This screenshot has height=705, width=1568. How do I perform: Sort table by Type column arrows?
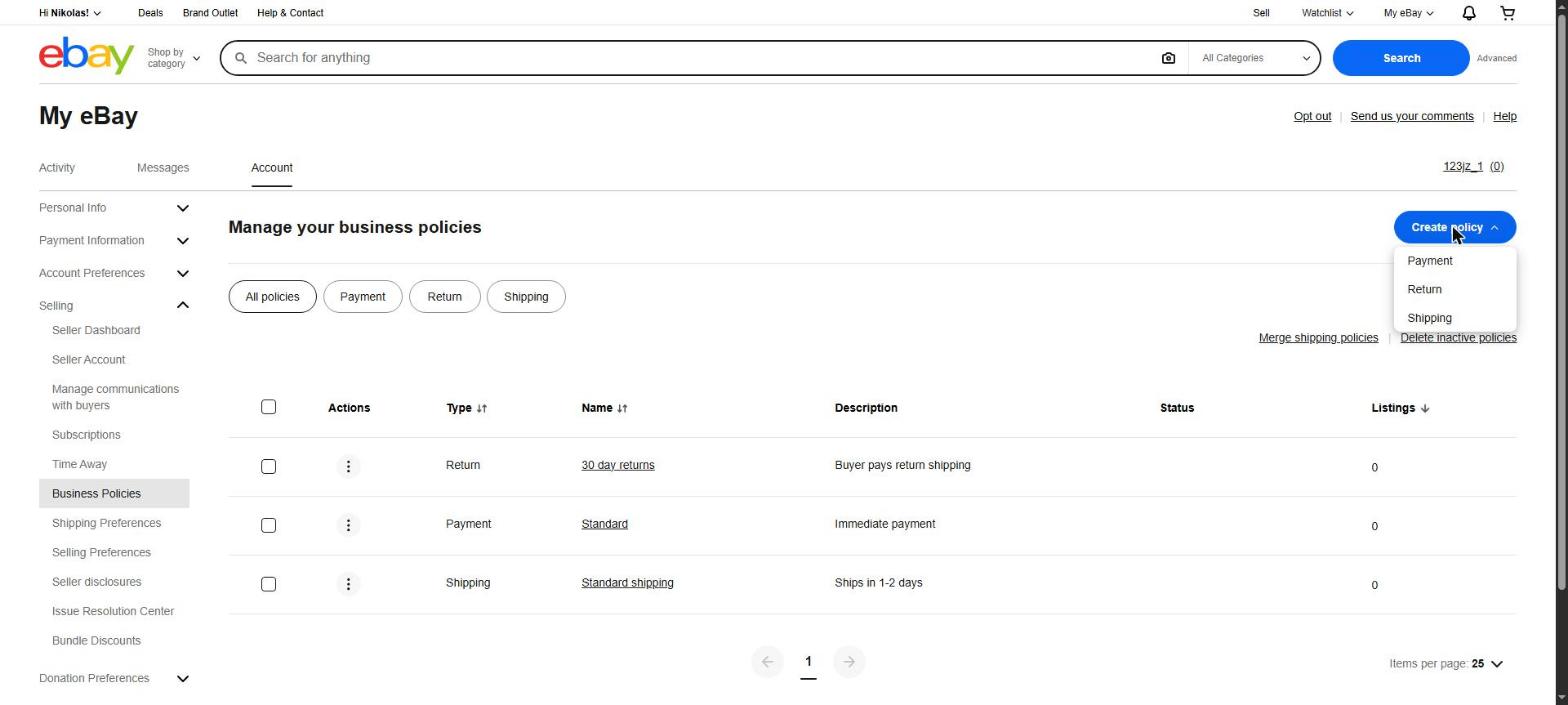481,408
